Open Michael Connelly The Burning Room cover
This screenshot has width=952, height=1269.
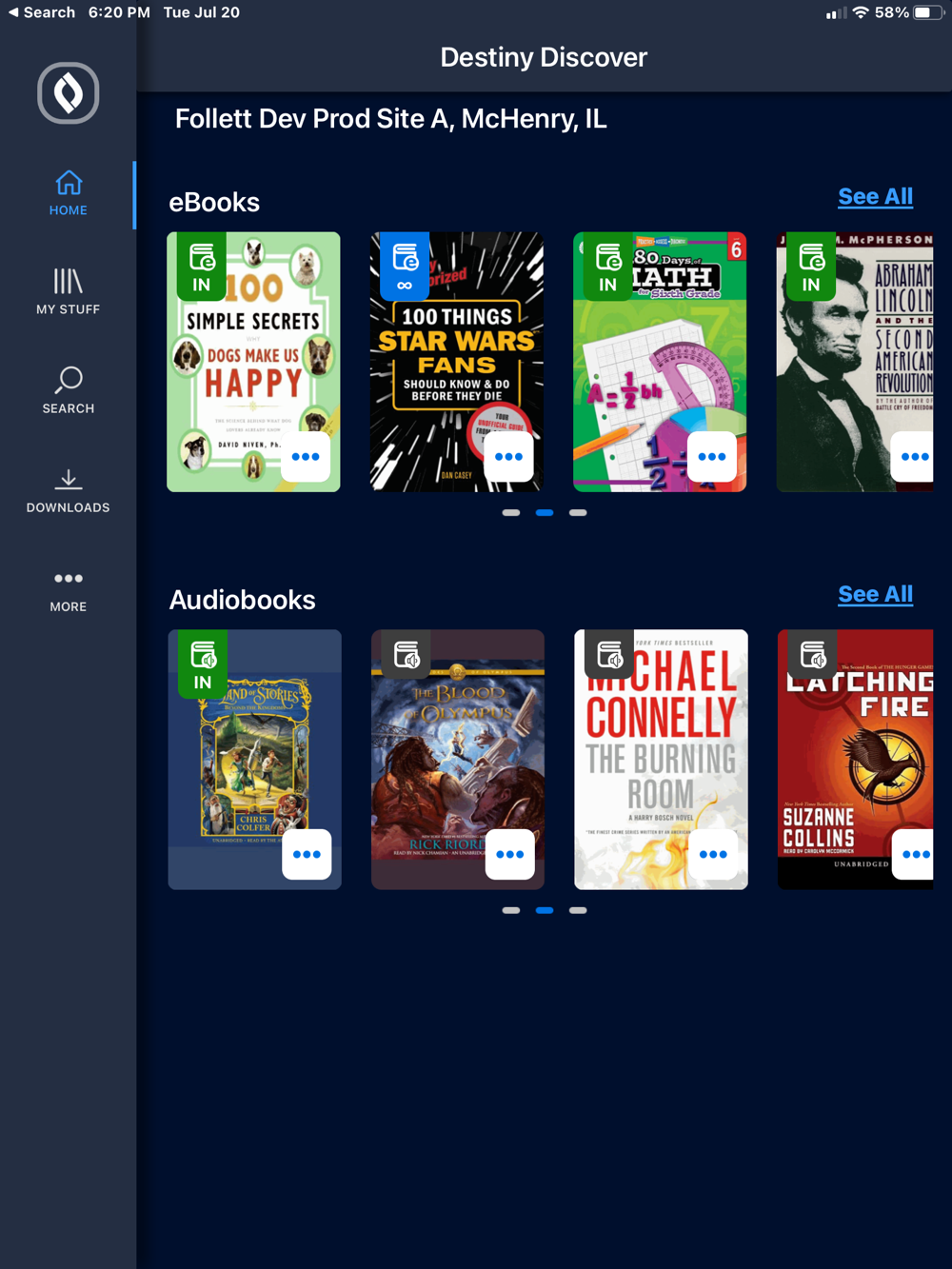click(662, 760)
